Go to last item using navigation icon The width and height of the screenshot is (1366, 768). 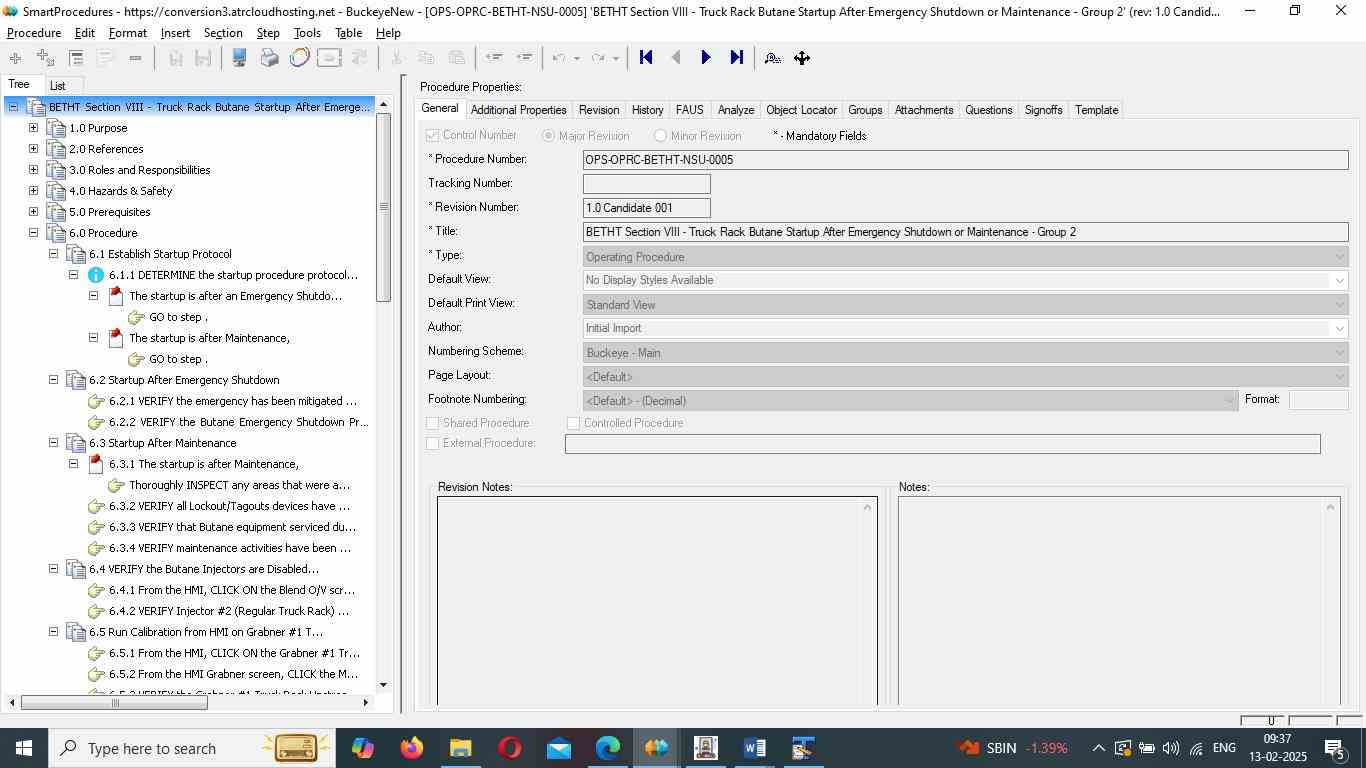737,58
